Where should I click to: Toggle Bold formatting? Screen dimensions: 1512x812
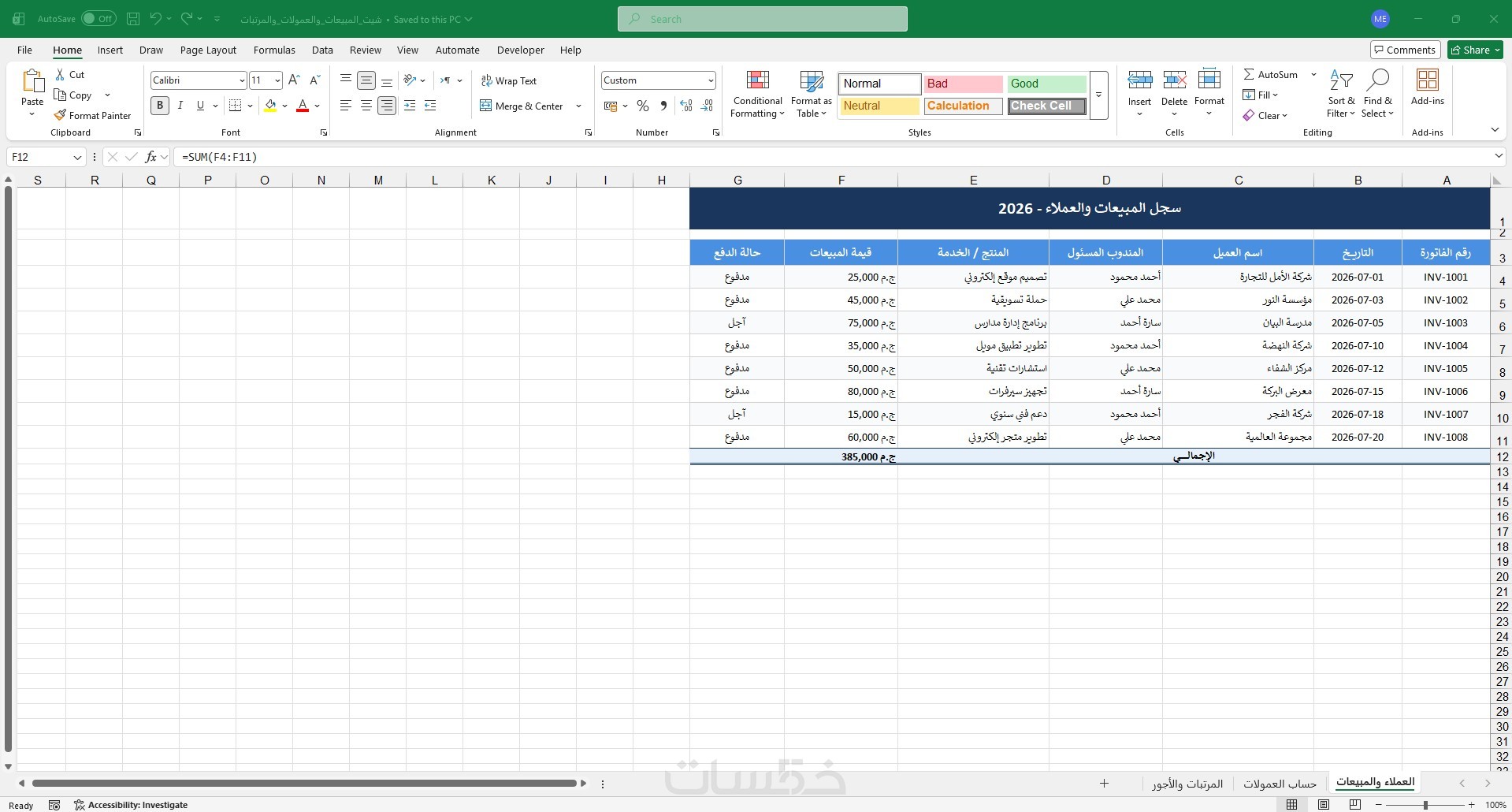160,106
